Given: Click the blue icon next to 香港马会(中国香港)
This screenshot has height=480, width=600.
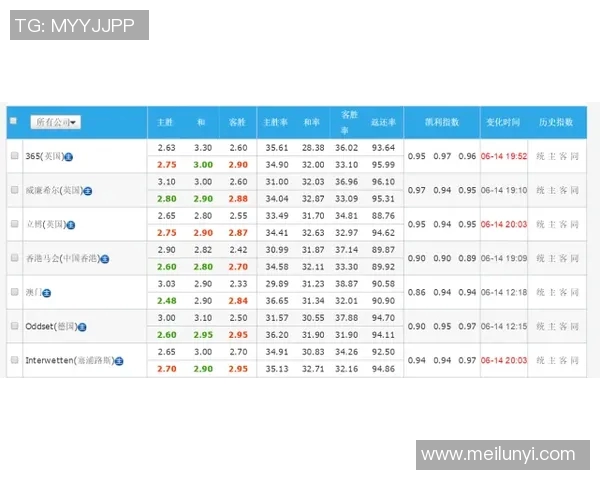Looking at the screenshot, I should [104, 259].
